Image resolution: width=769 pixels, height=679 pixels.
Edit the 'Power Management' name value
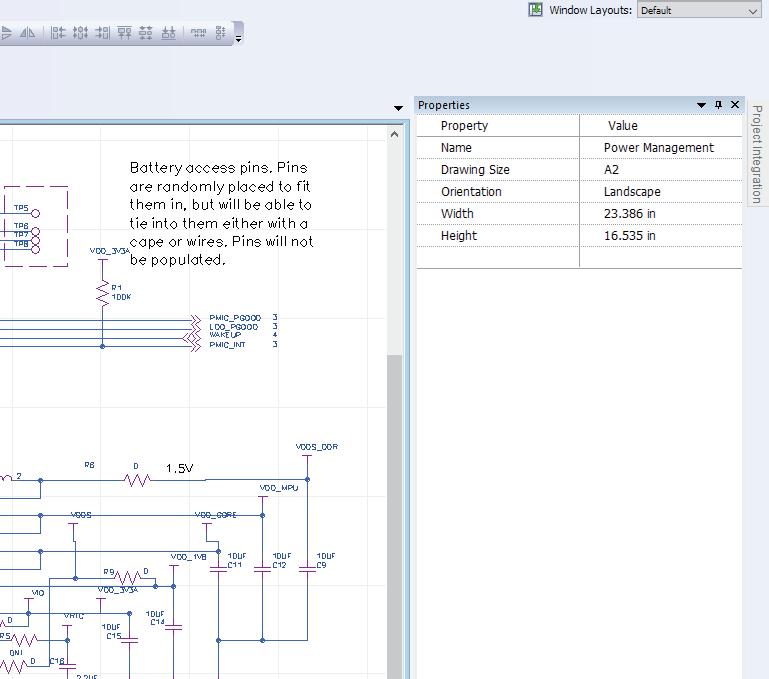point(661,148)
